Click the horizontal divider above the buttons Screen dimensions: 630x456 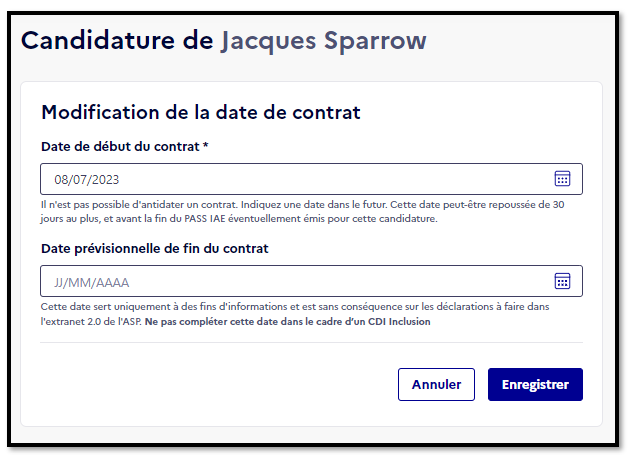311,343
